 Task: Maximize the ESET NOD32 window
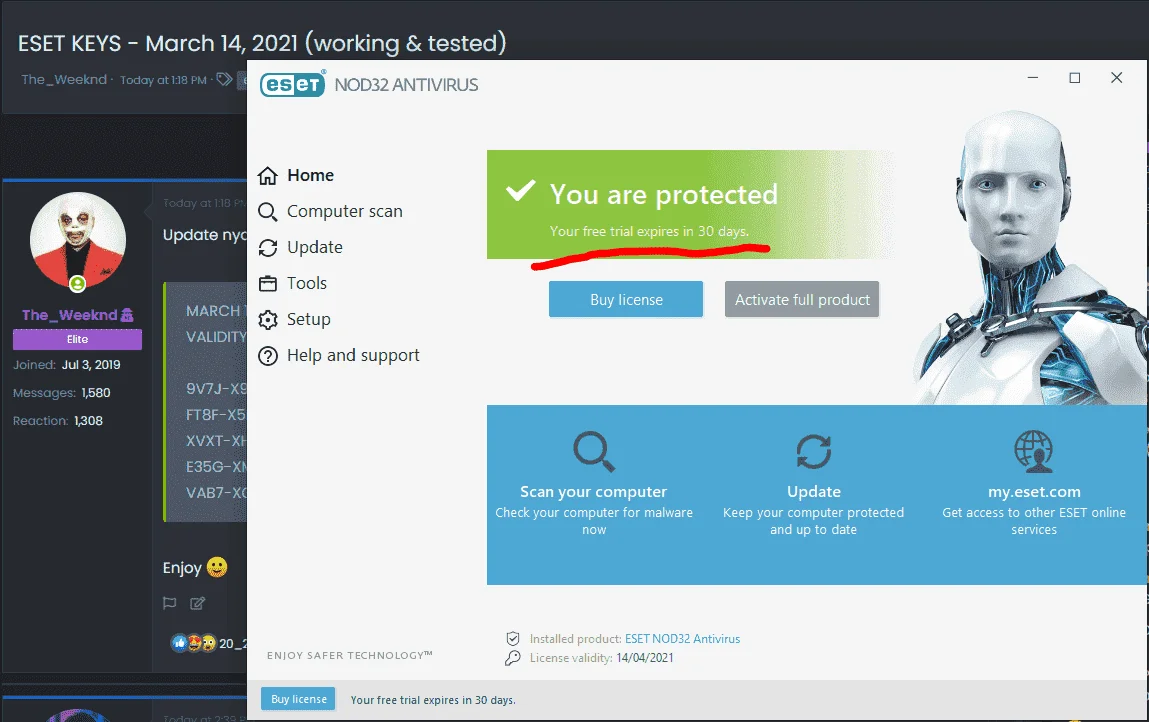[1074, 78]
